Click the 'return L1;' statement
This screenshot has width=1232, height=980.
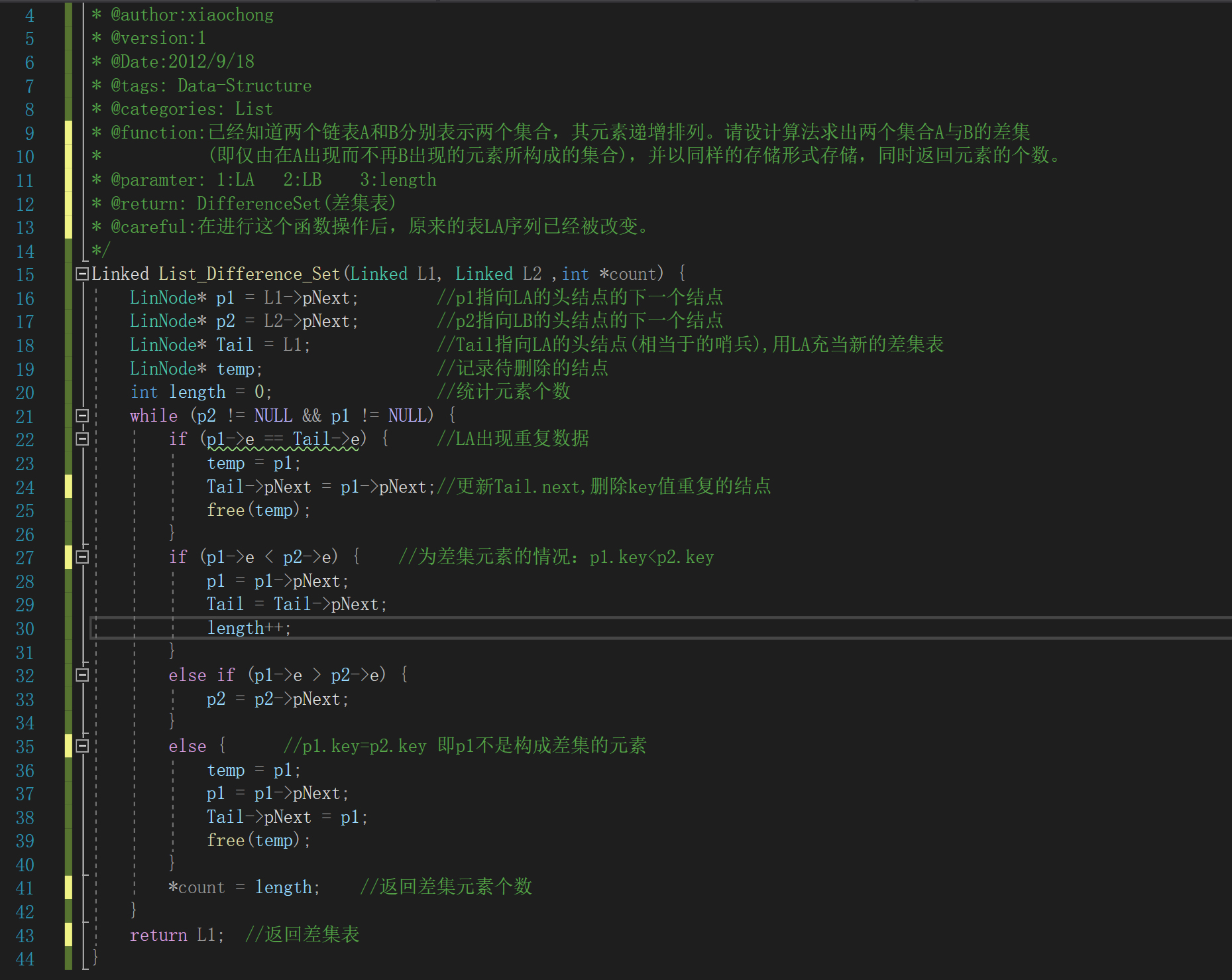click(178, 935)
